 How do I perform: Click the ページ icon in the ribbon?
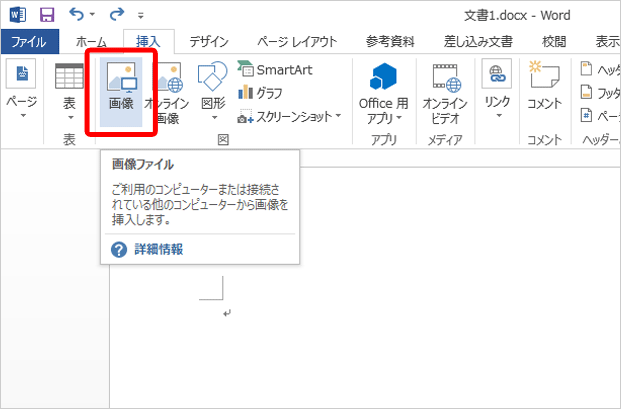(21, 74)
